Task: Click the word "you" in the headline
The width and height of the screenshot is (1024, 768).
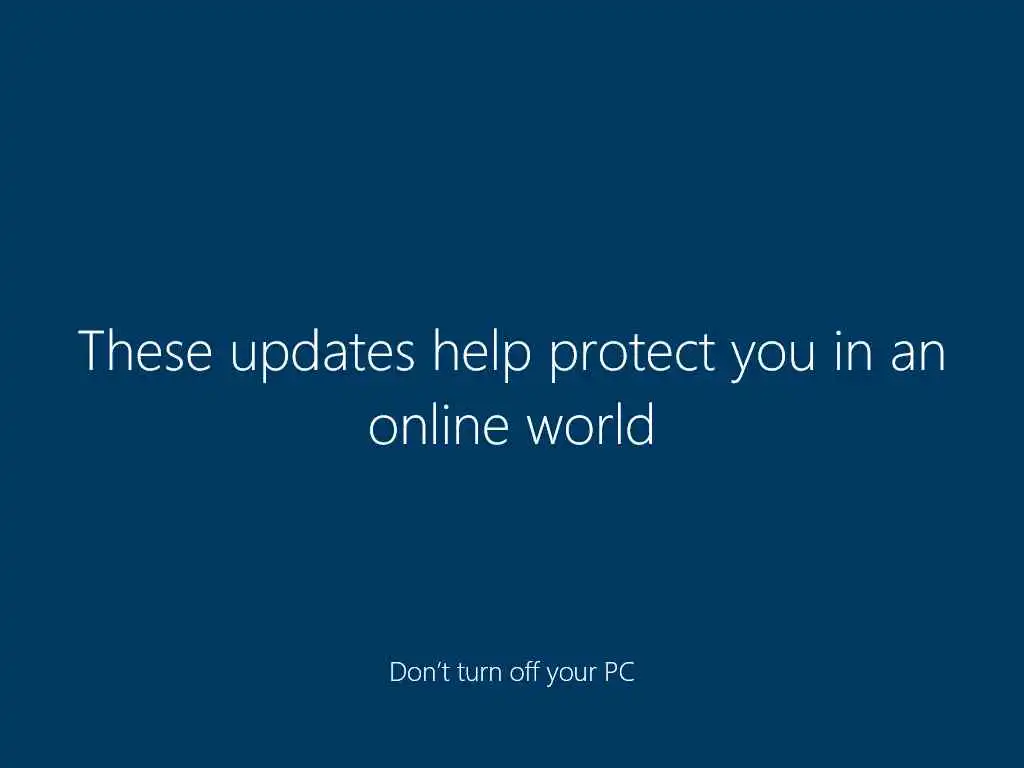Action: click(773, 361)
